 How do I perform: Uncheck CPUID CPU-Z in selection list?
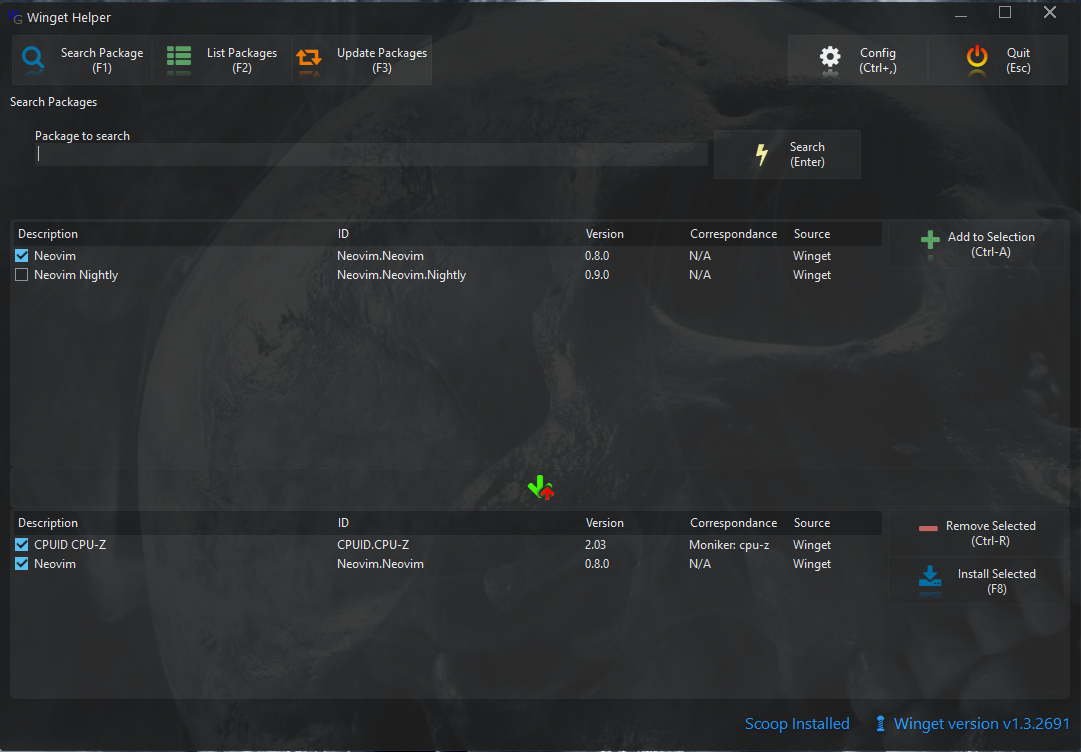point(21,545)
